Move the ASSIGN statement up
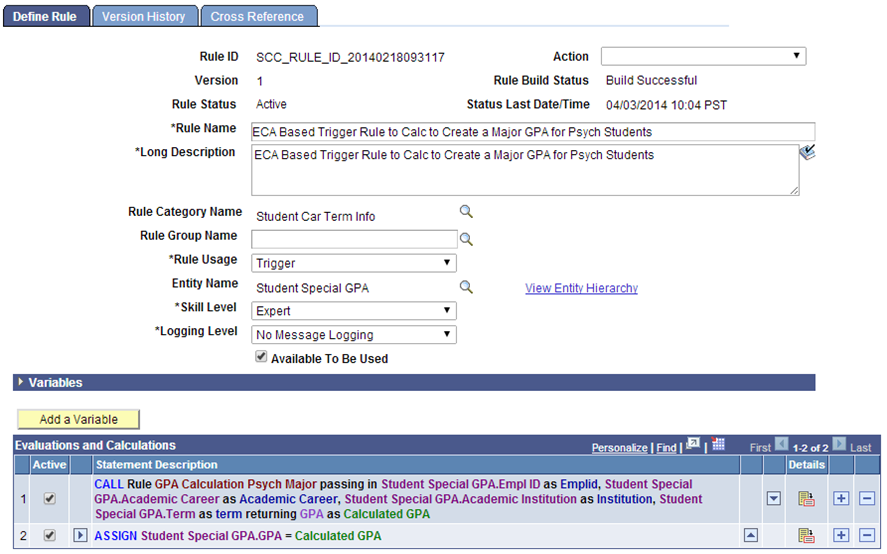This screenshot has height=554, width=887. (x=751, y=535)
